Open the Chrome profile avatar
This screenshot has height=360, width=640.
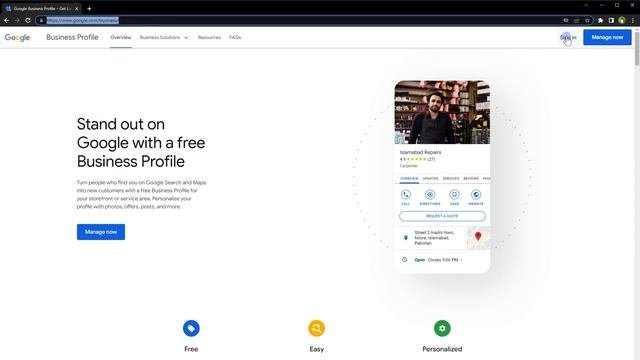point(622,20)
